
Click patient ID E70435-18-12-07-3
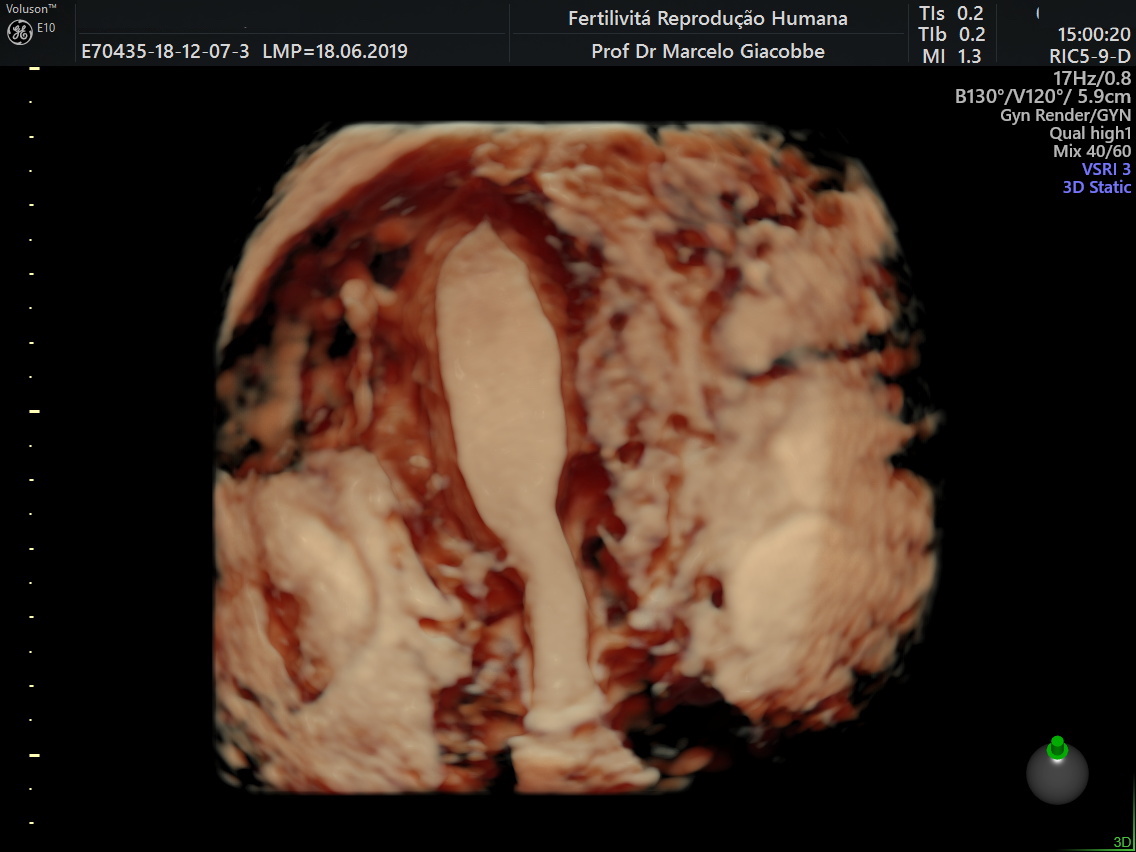166,51
